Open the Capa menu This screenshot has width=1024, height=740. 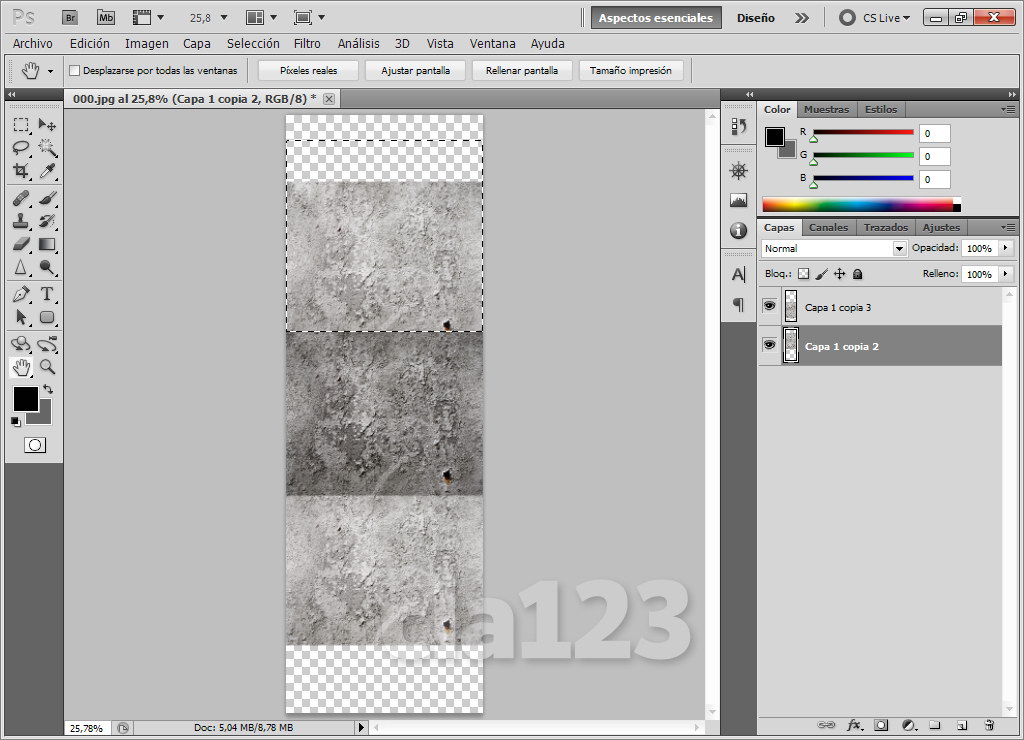point(197,44)
